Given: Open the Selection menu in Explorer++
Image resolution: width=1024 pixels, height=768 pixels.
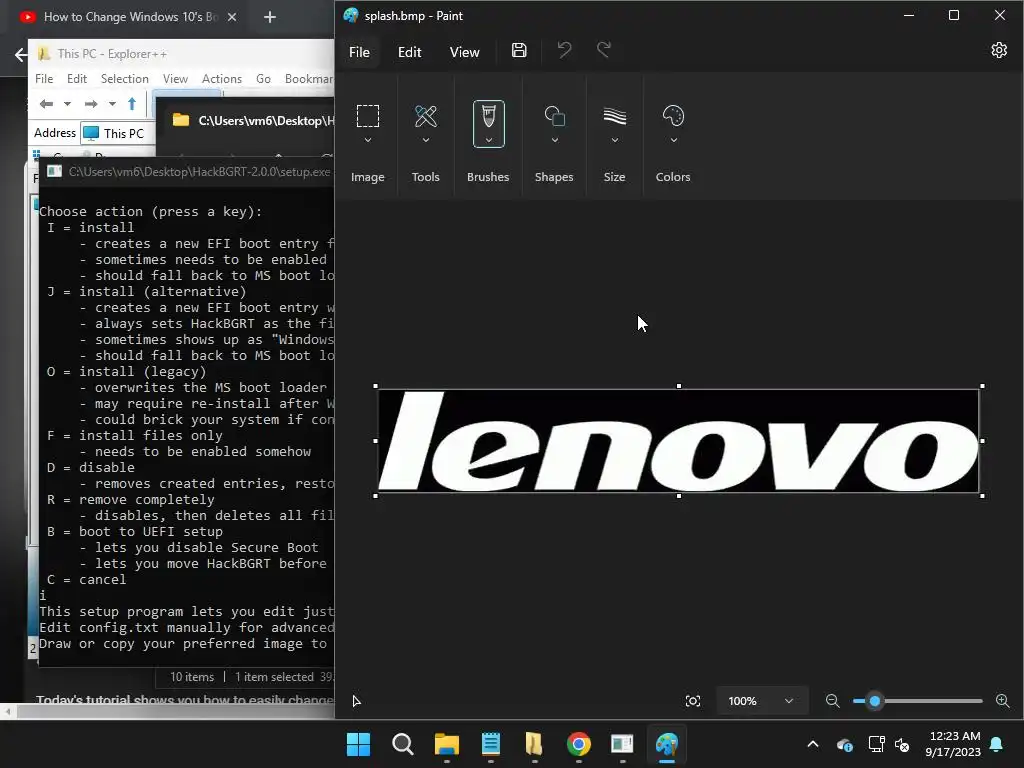Looking at the screenshot, I should (x=124, y=78).
